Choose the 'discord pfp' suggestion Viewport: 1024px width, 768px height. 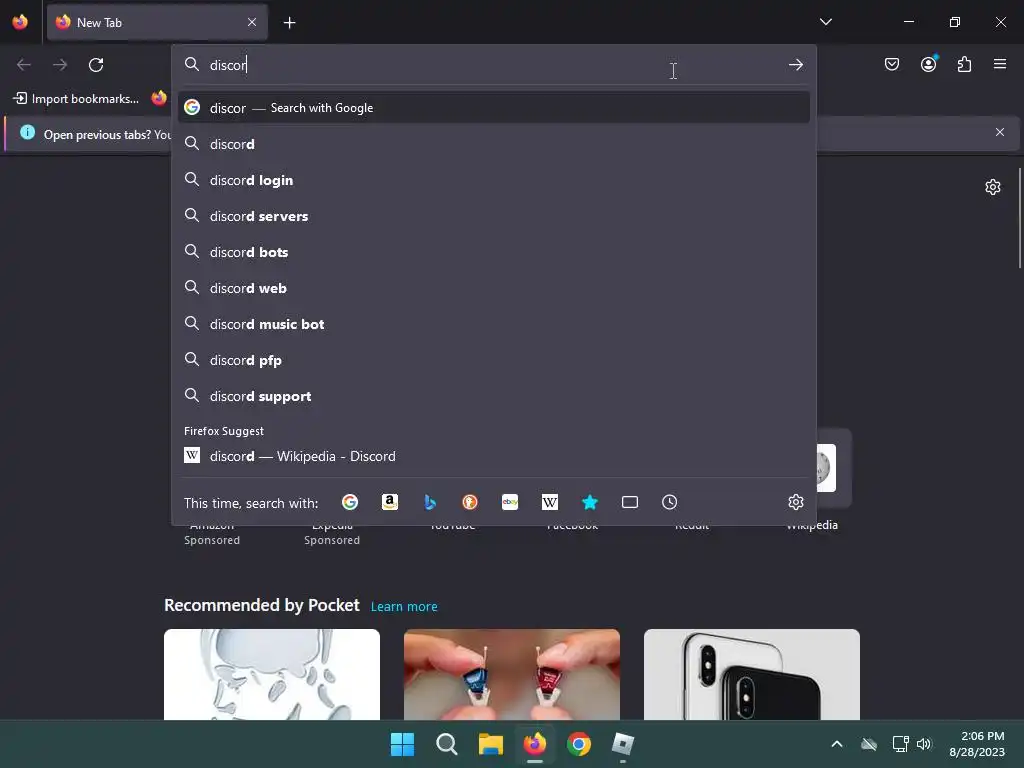[x=494, y=360]
